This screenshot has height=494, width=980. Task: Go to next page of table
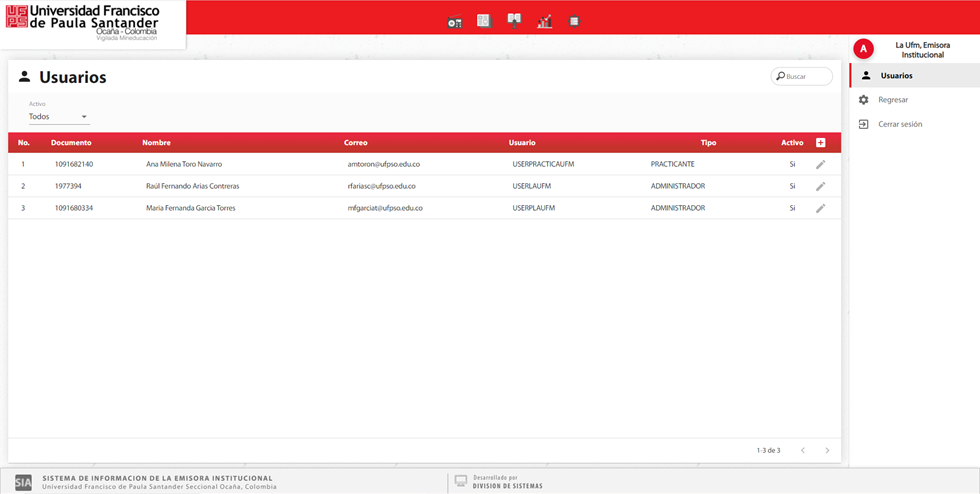(x=827, y=451)
